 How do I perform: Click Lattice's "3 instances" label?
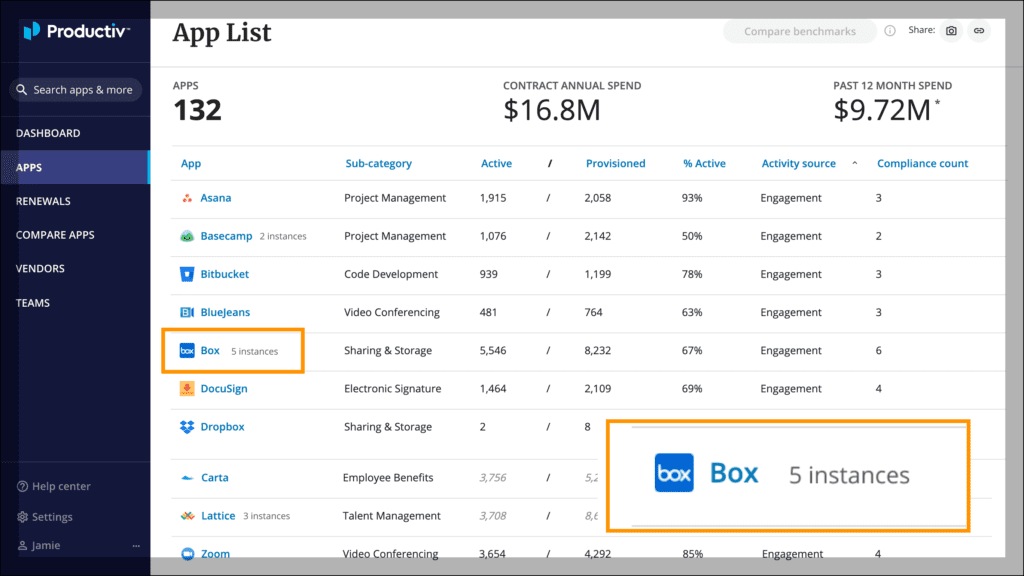coord(266,516)
